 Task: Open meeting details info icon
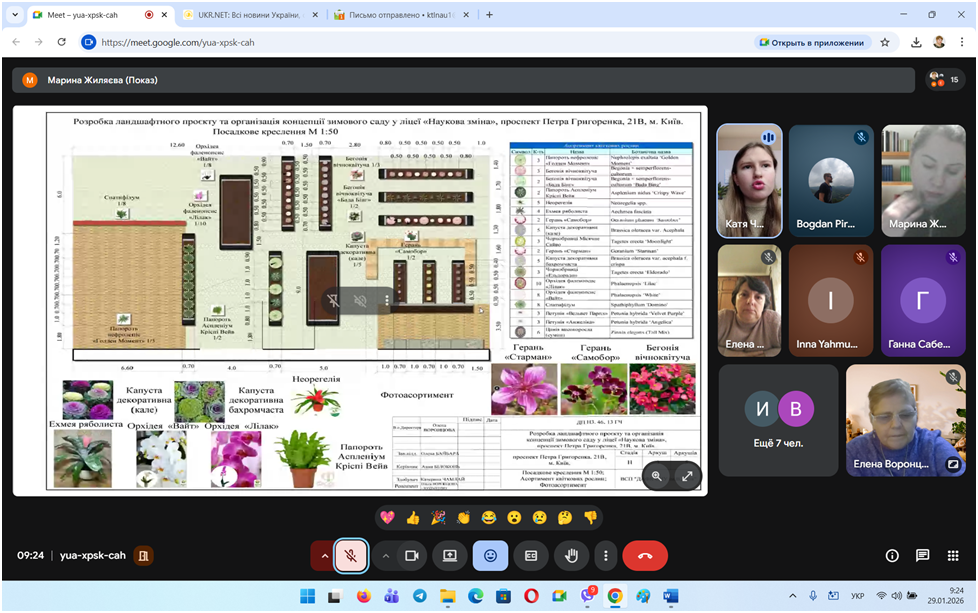(x=893, y=556)
